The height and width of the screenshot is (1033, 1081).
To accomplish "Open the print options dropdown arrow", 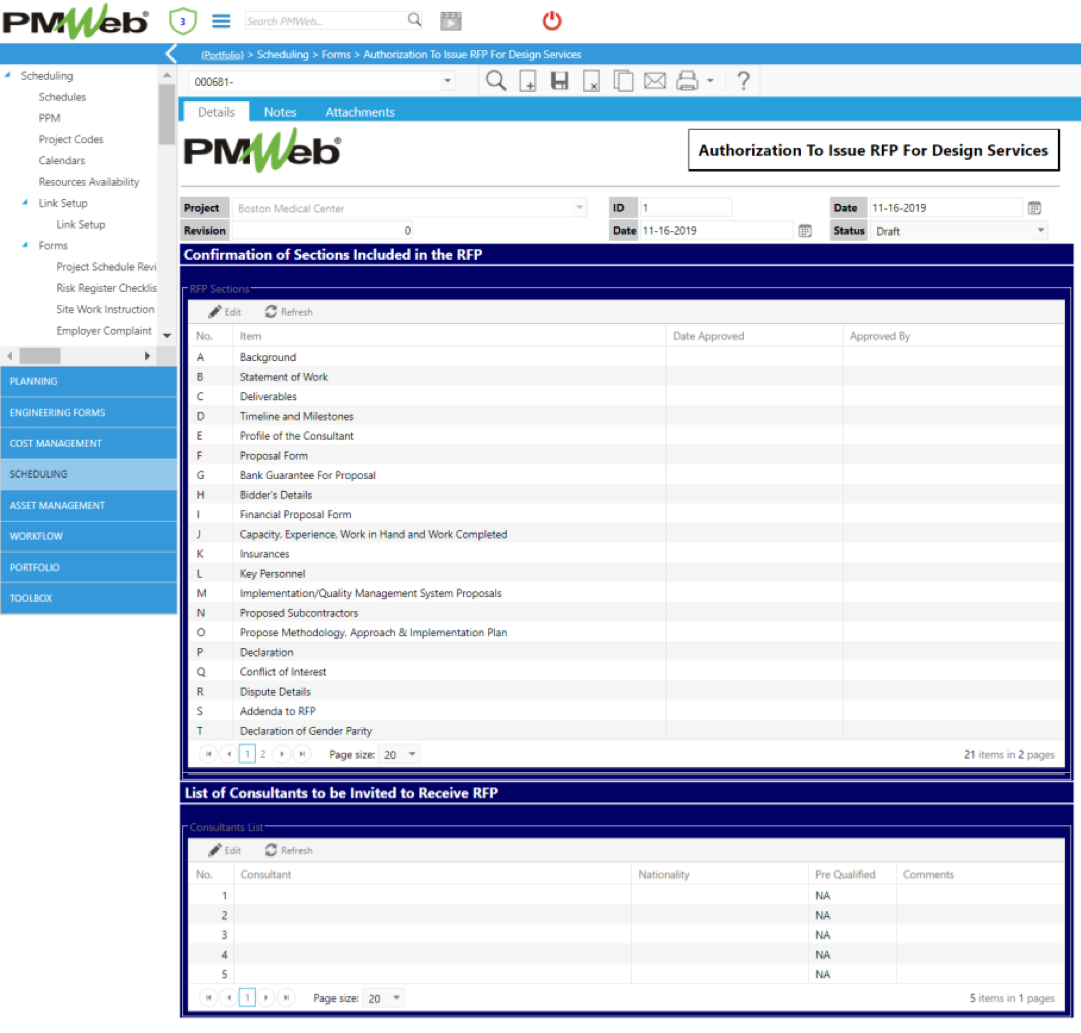I will [x=710, y=81].
